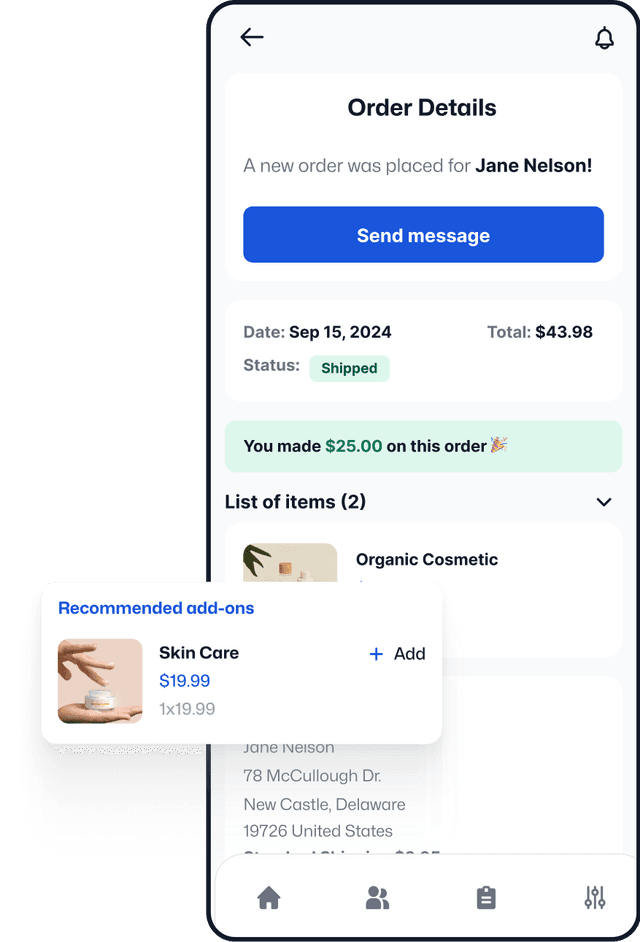The image size is (640, 942).
Task: Collapse the List of items chevron
Action: pyautogui.click(x=603, y=502)
